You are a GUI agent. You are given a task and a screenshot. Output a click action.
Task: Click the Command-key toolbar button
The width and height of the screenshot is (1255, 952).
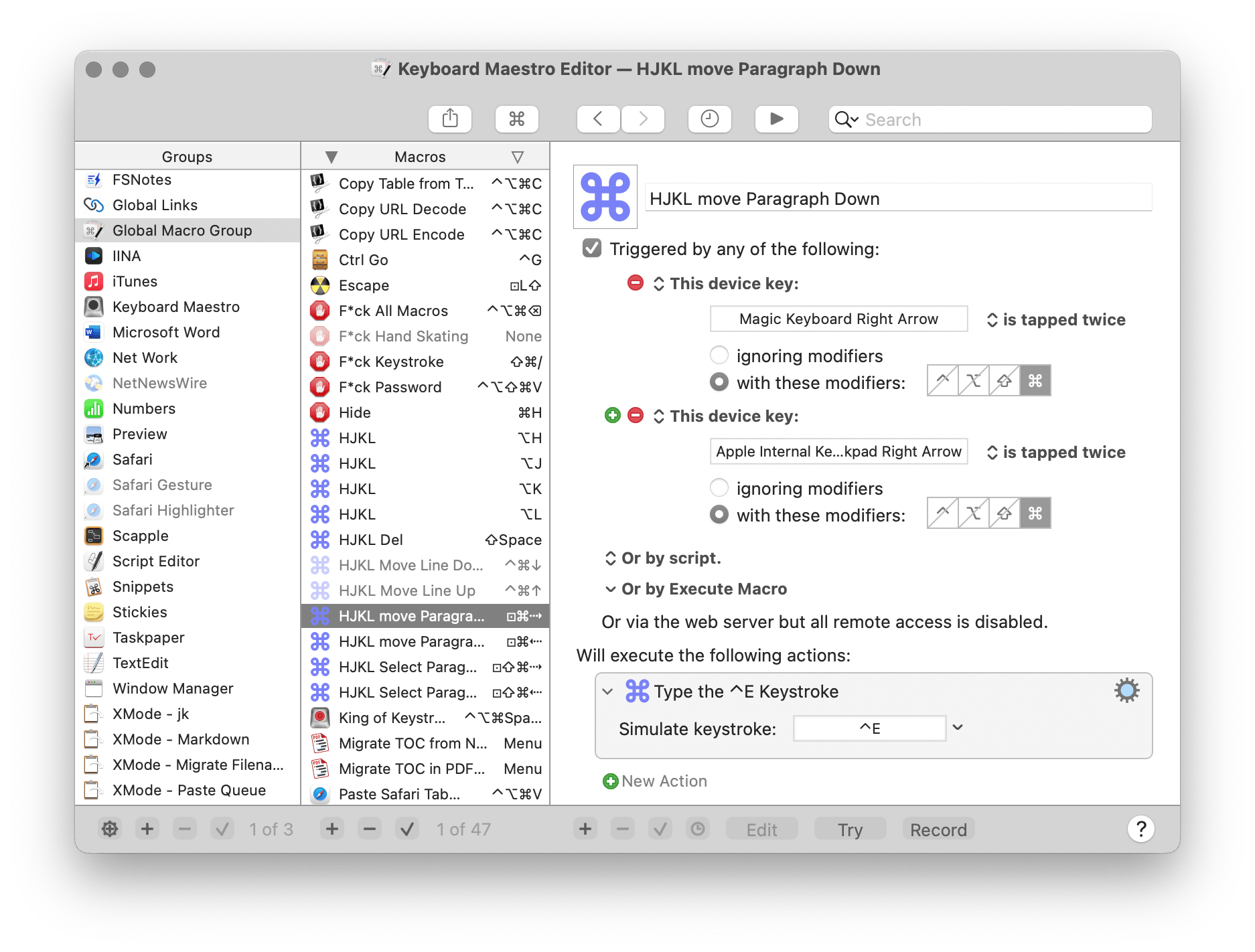point(516,119)
